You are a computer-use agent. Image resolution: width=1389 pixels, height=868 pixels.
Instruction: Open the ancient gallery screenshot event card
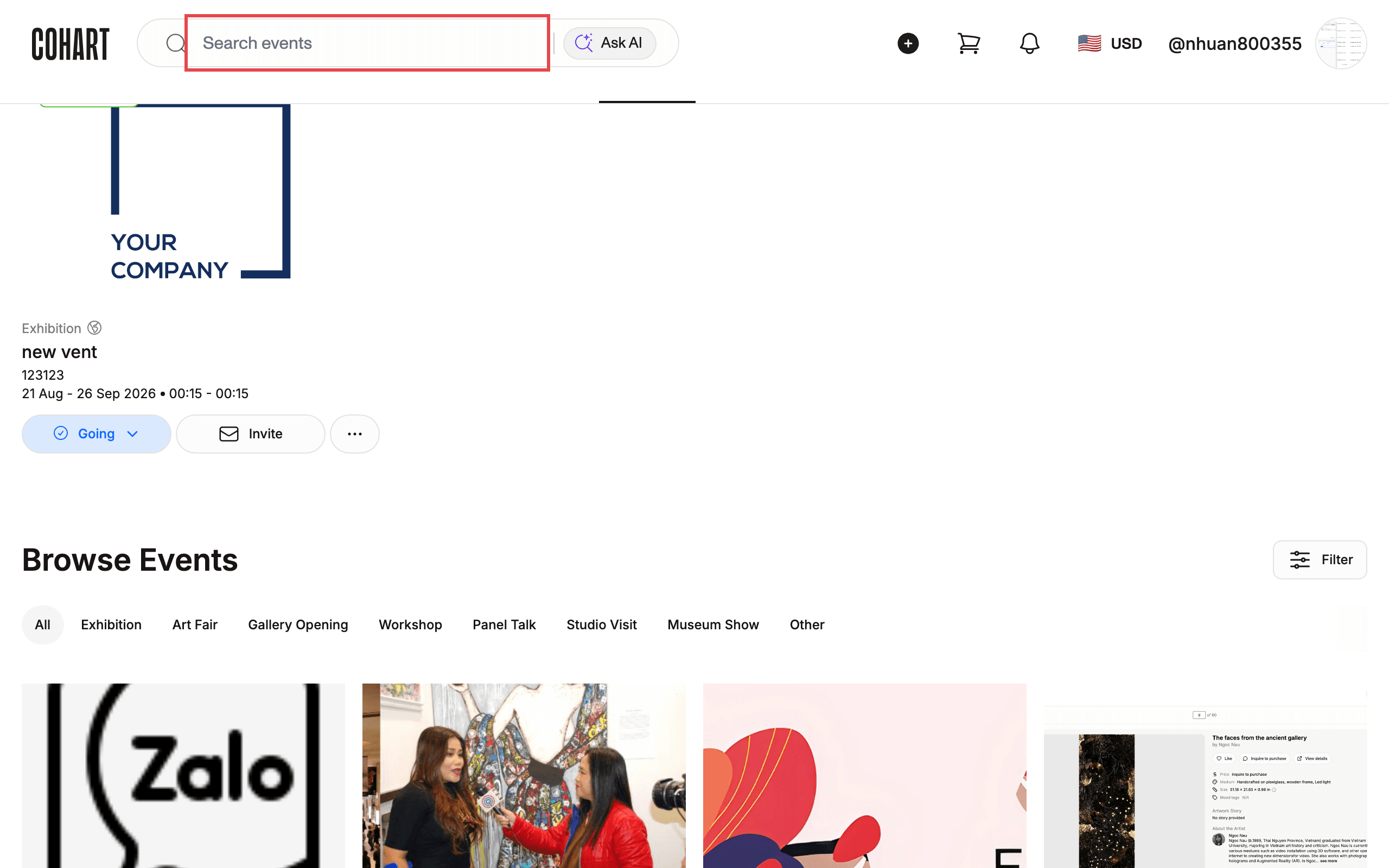tap(1205, 776)
